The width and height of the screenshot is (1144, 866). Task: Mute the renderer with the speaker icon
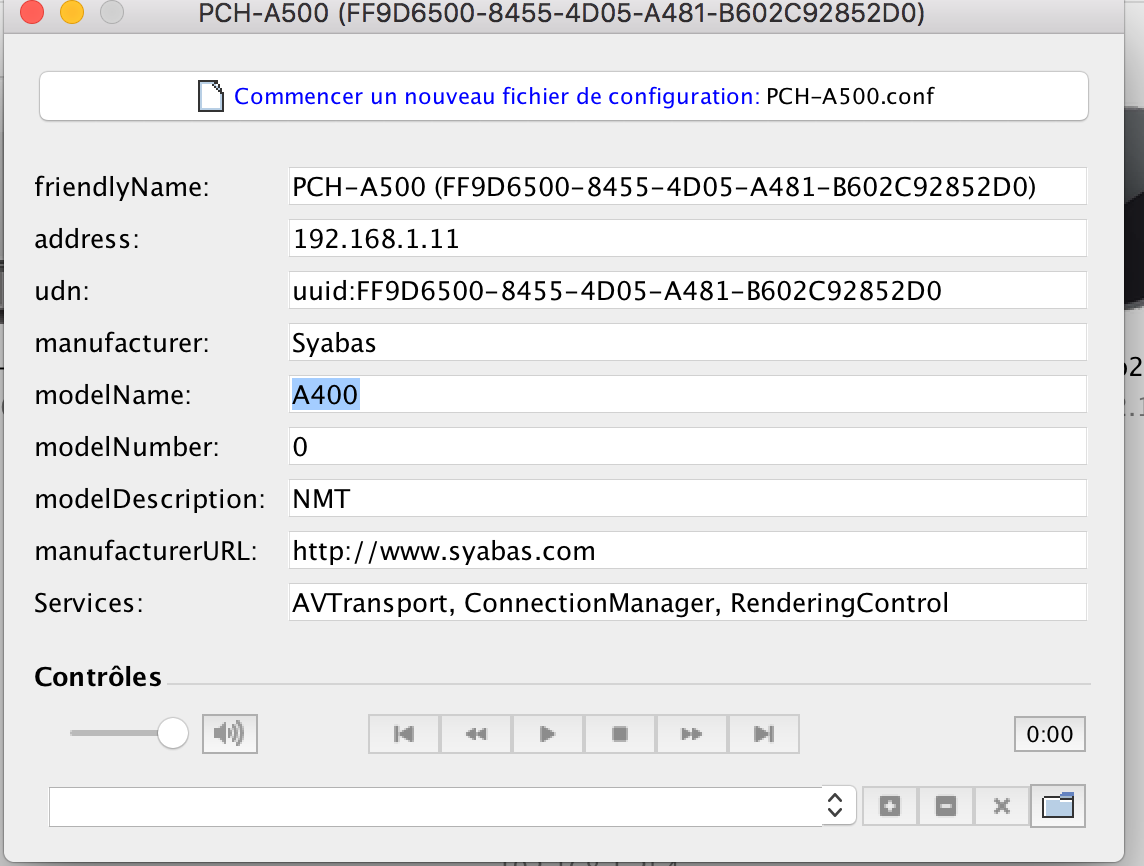pyautogui.click(x=230, y=733)
